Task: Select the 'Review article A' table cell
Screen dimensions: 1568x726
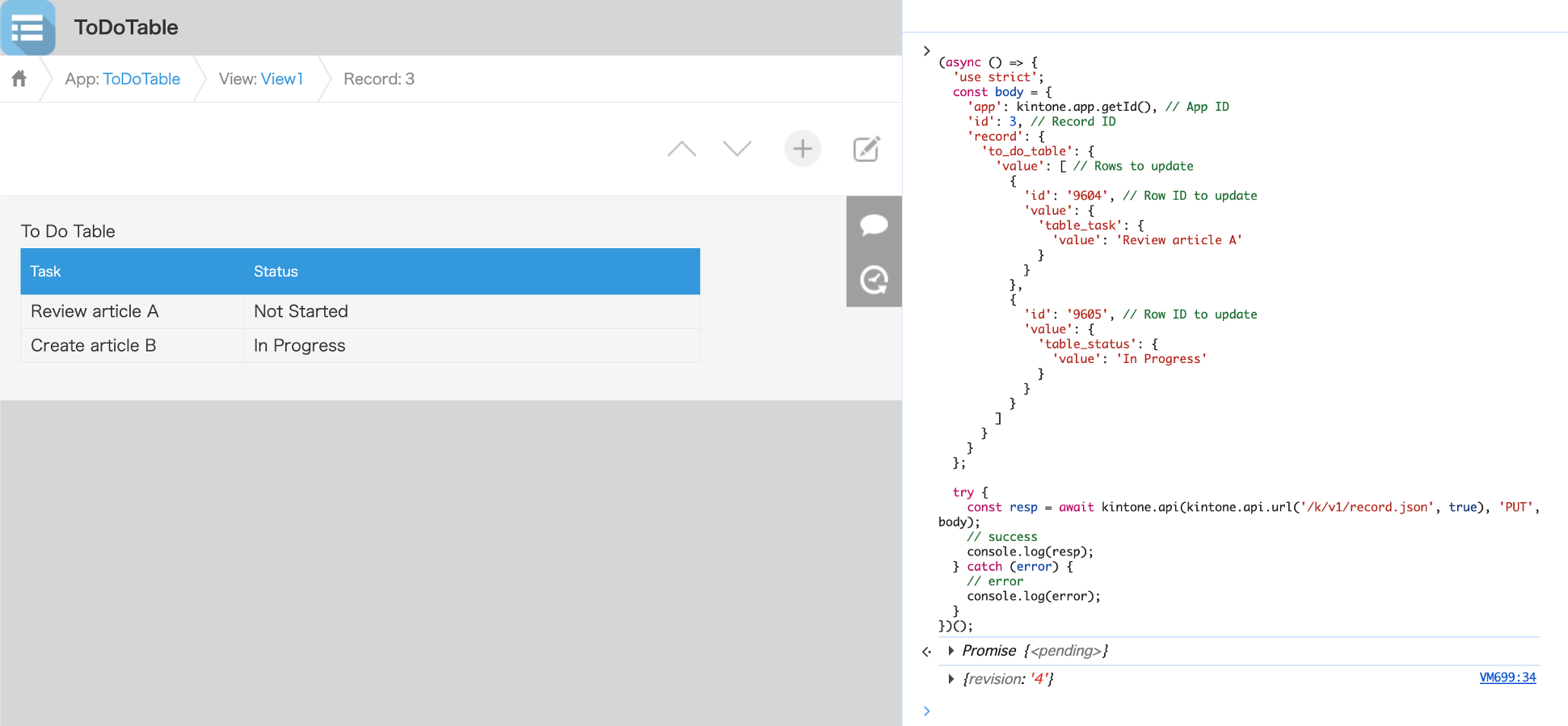Action: pos(133,311)
